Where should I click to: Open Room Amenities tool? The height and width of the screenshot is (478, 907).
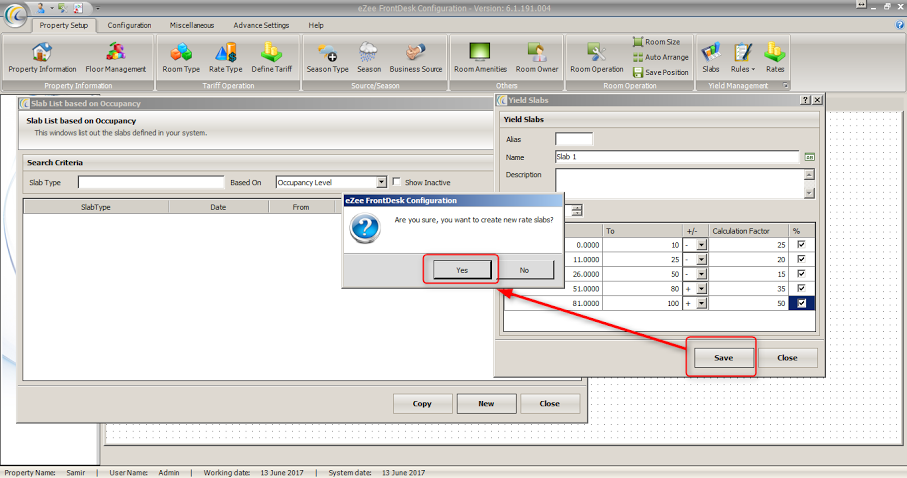pyautogui.click(x=480, y=58)
